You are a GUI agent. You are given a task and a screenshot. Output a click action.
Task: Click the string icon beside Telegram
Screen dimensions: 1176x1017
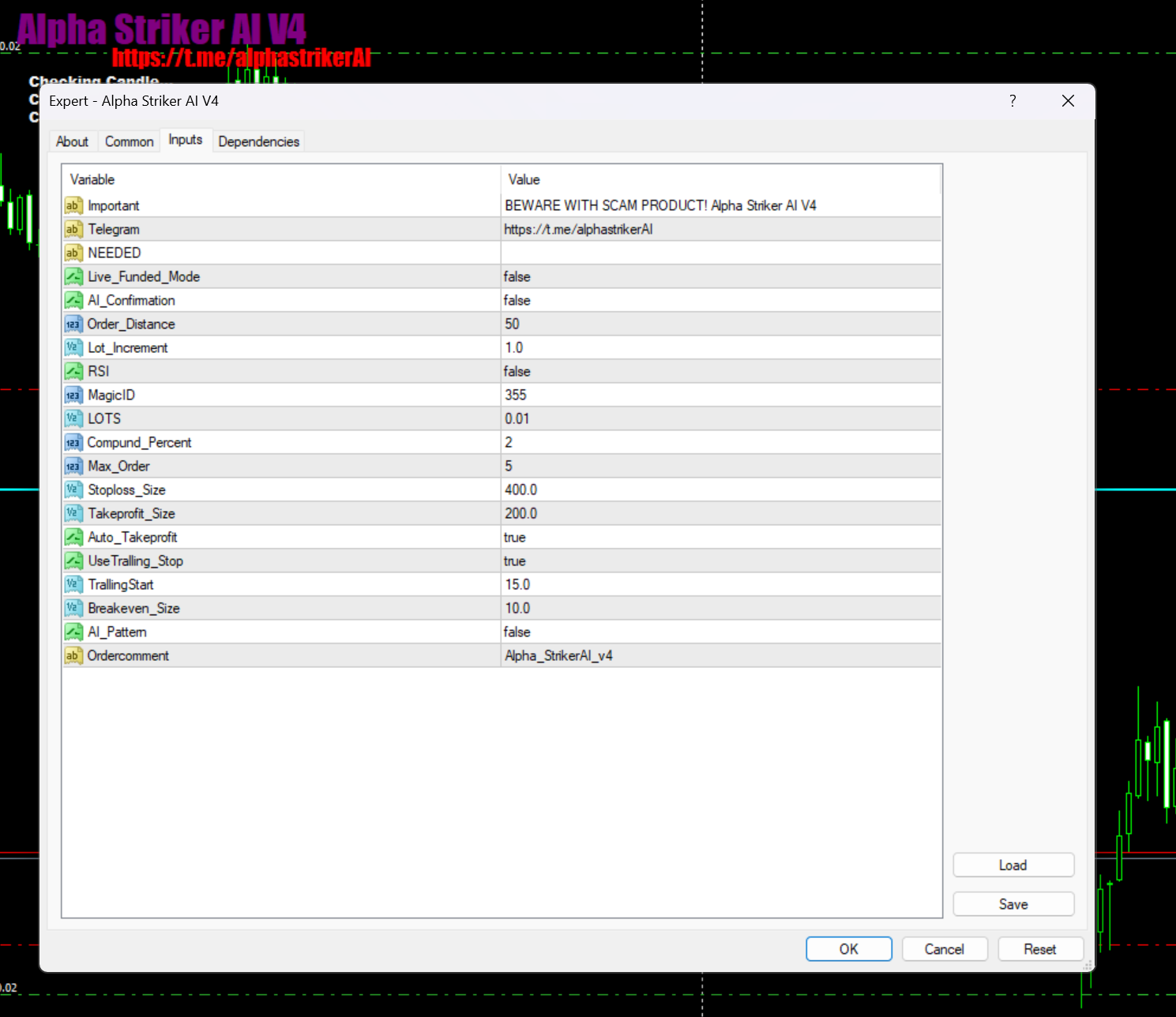(x=73, y=229)
